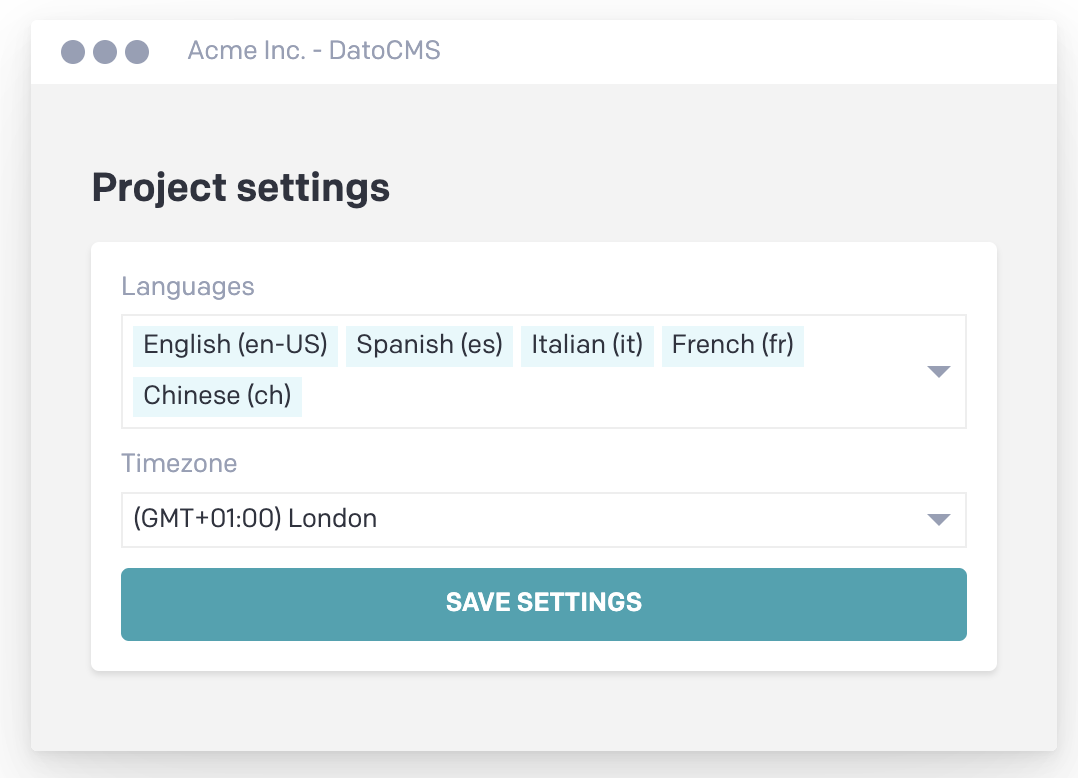Open the Timezone dropdown
Viewport: 1078px width, 778px height.
[938, 519]
